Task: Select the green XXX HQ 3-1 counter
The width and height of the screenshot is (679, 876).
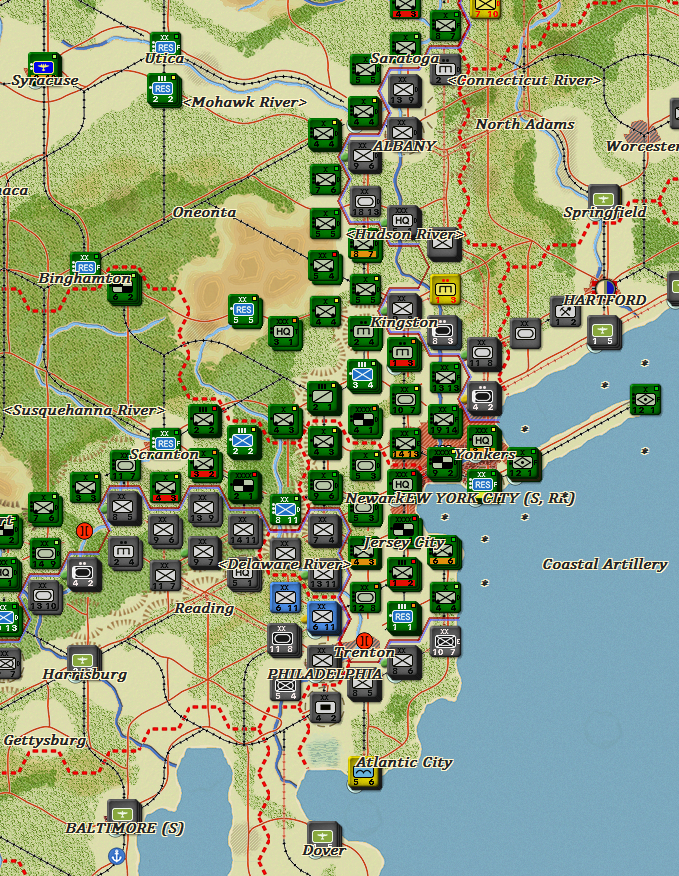Action: (x=284, y=332)
